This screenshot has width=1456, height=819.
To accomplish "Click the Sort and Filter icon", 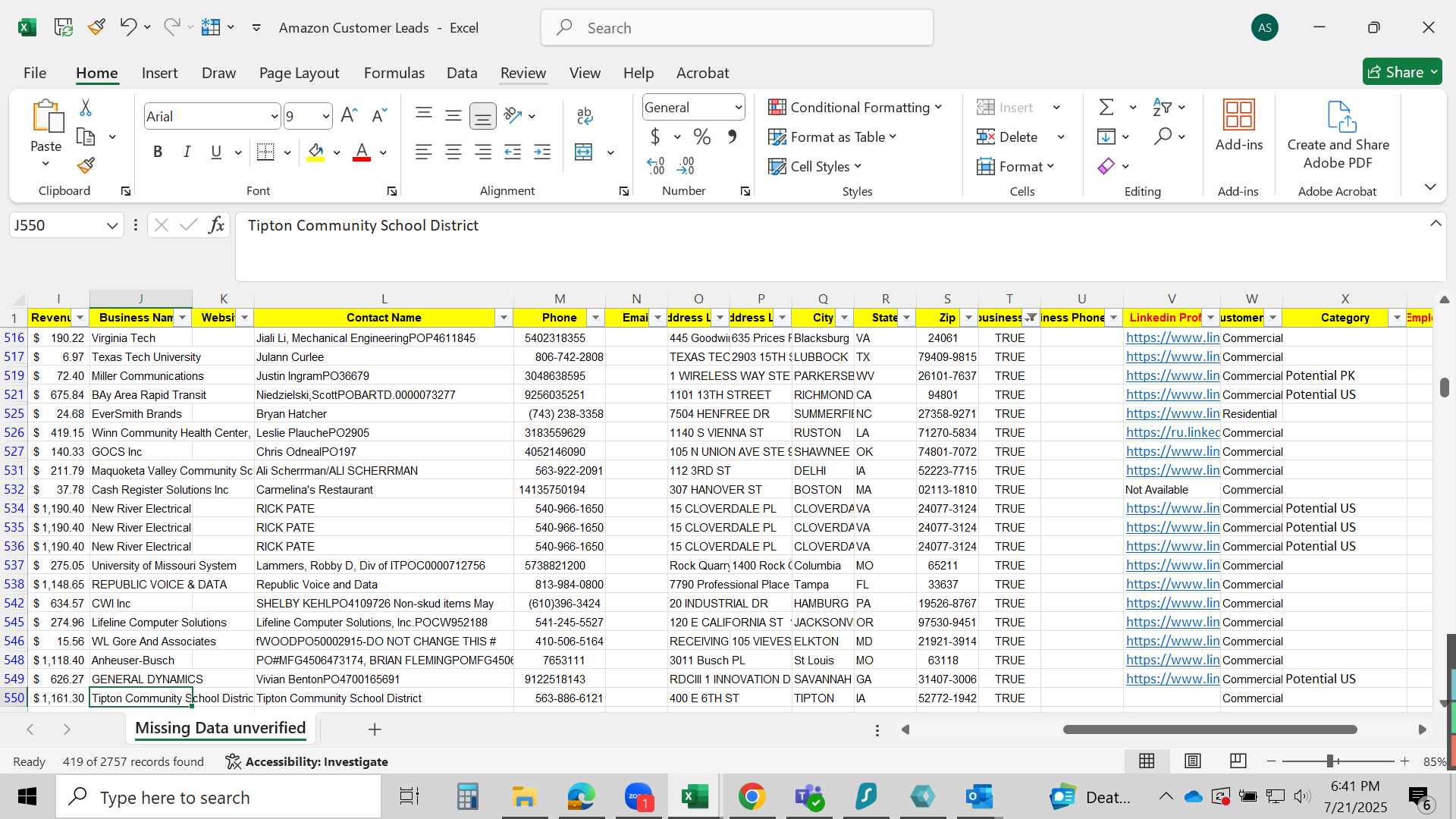I will coord(1162,107).
